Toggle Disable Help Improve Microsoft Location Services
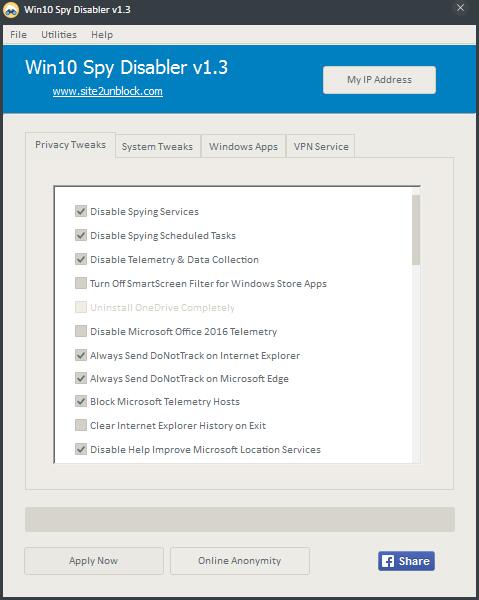This screenshot has width=479, height=600. [81, 449]
